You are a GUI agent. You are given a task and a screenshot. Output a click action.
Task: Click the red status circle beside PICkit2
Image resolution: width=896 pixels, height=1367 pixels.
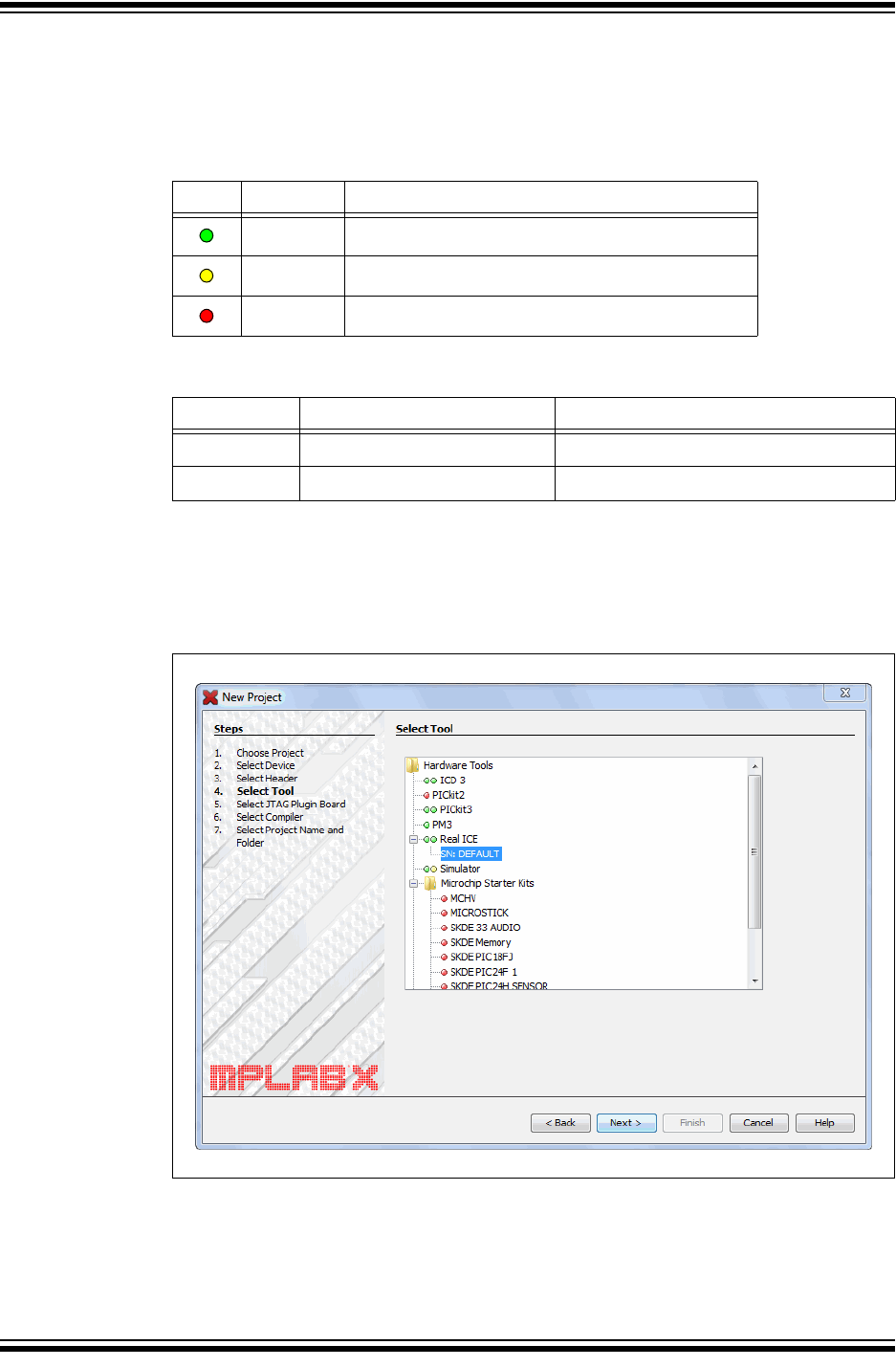coord(426,795)
